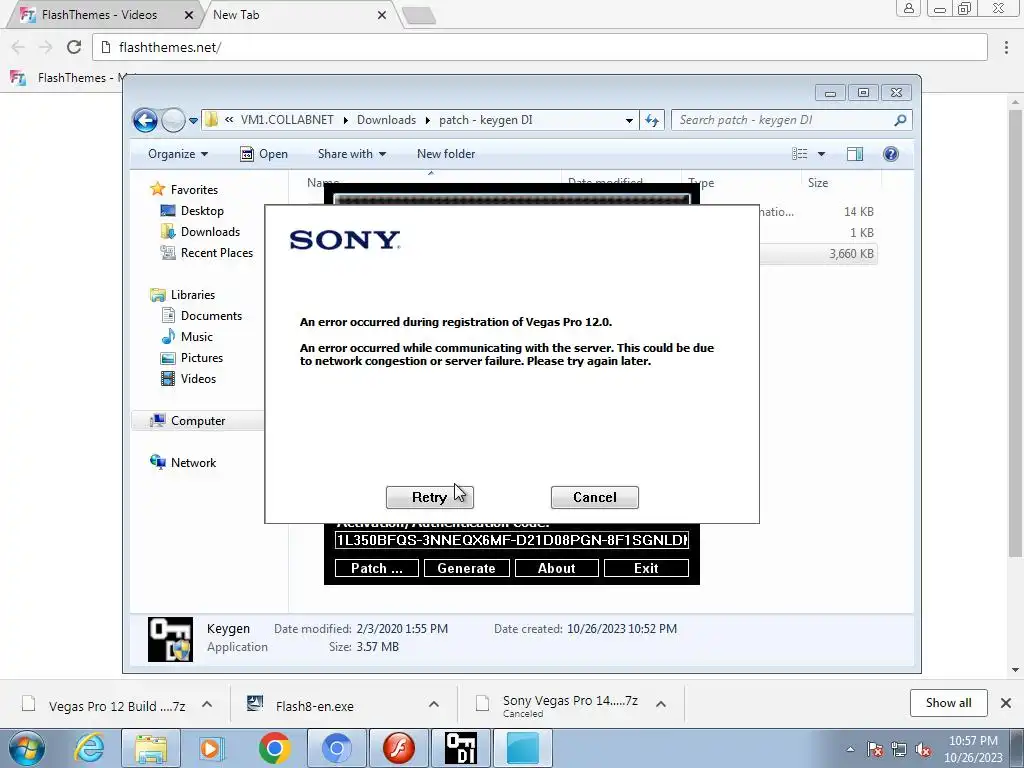1024x768 pixels.
Task: Click the flashthemes.net address bar
Action: point(539,47)
